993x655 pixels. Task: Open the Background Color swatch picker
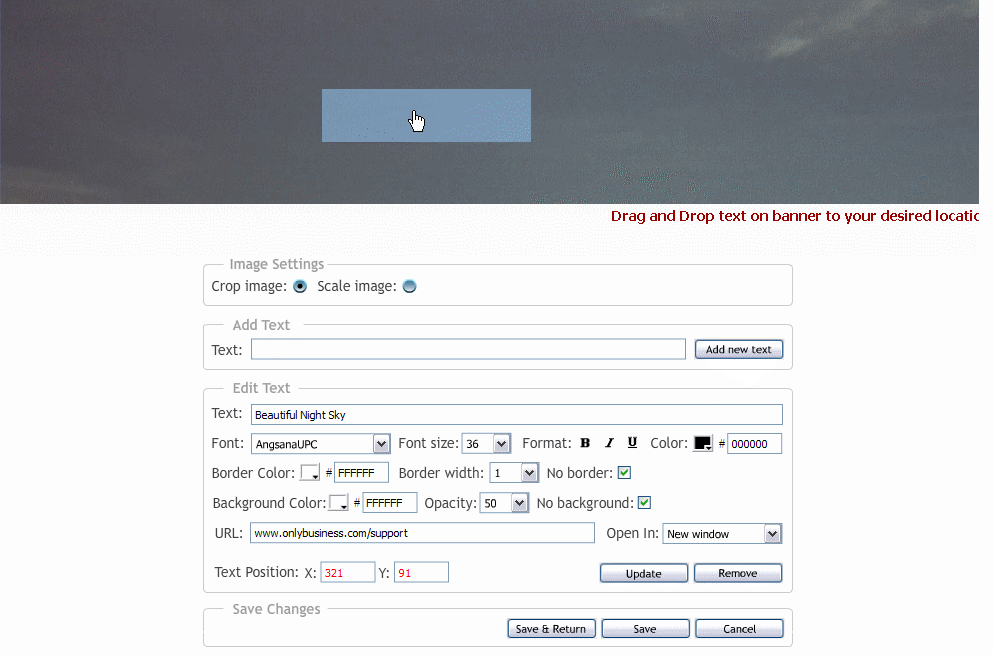pos(339,502)
